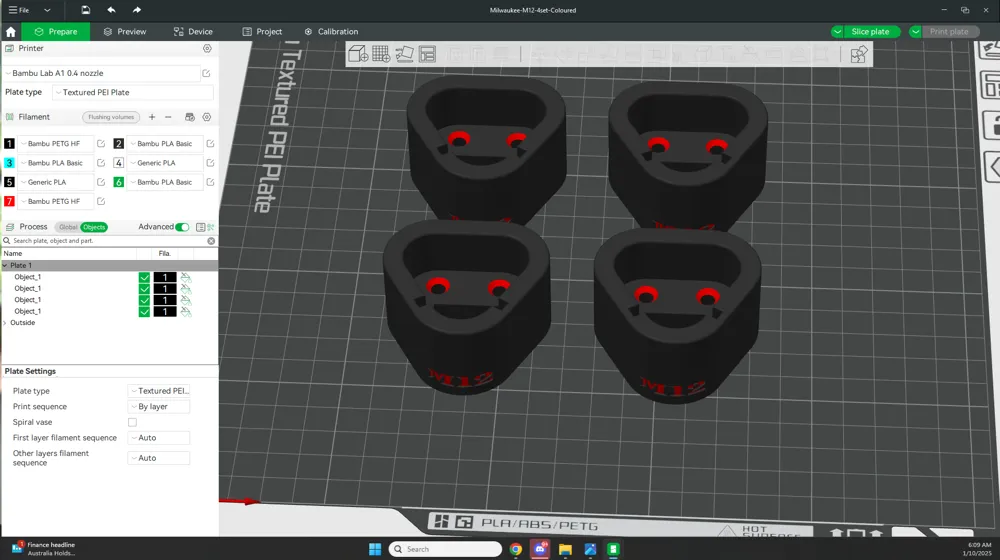Open Printer settings gear icon
Viewport: 1000px width, 560px height.
207,48
